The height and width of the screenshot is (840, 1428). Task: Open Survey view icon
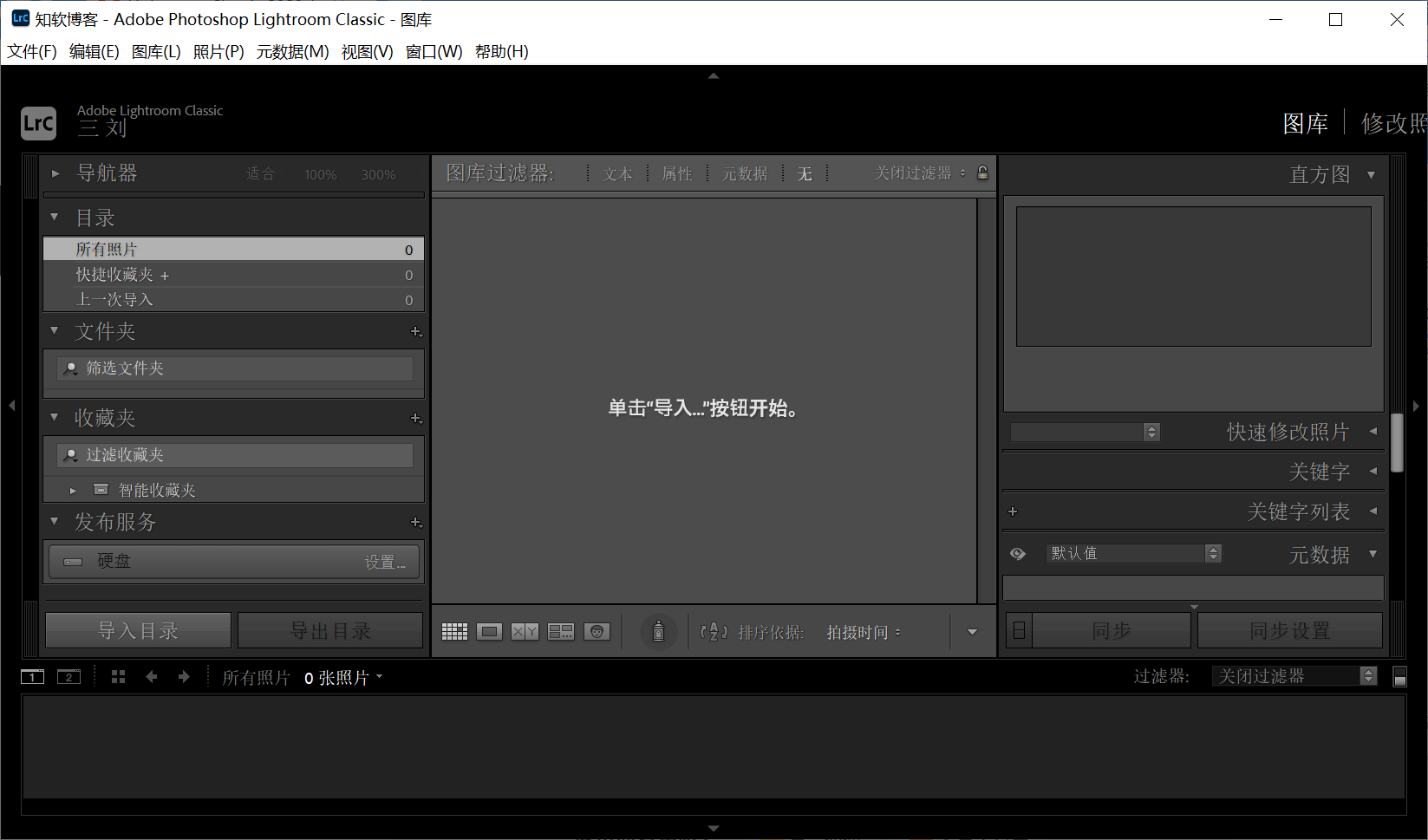561,632
